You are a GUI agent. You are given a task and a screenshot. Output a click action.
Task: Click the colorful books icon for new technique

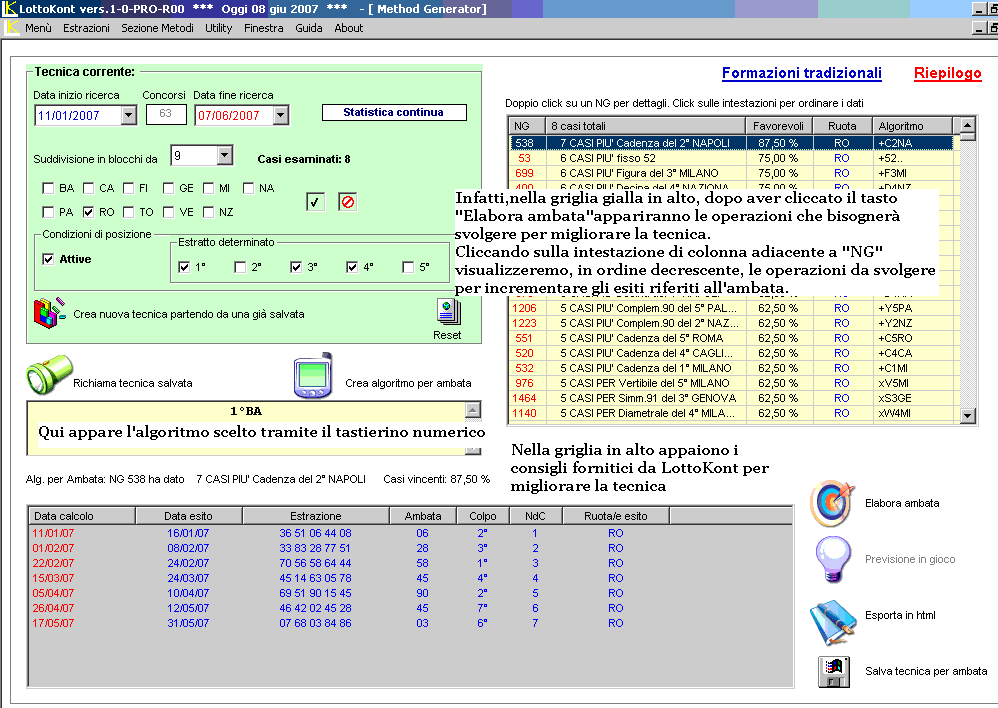pyautogui.click(x=49, y=313)
